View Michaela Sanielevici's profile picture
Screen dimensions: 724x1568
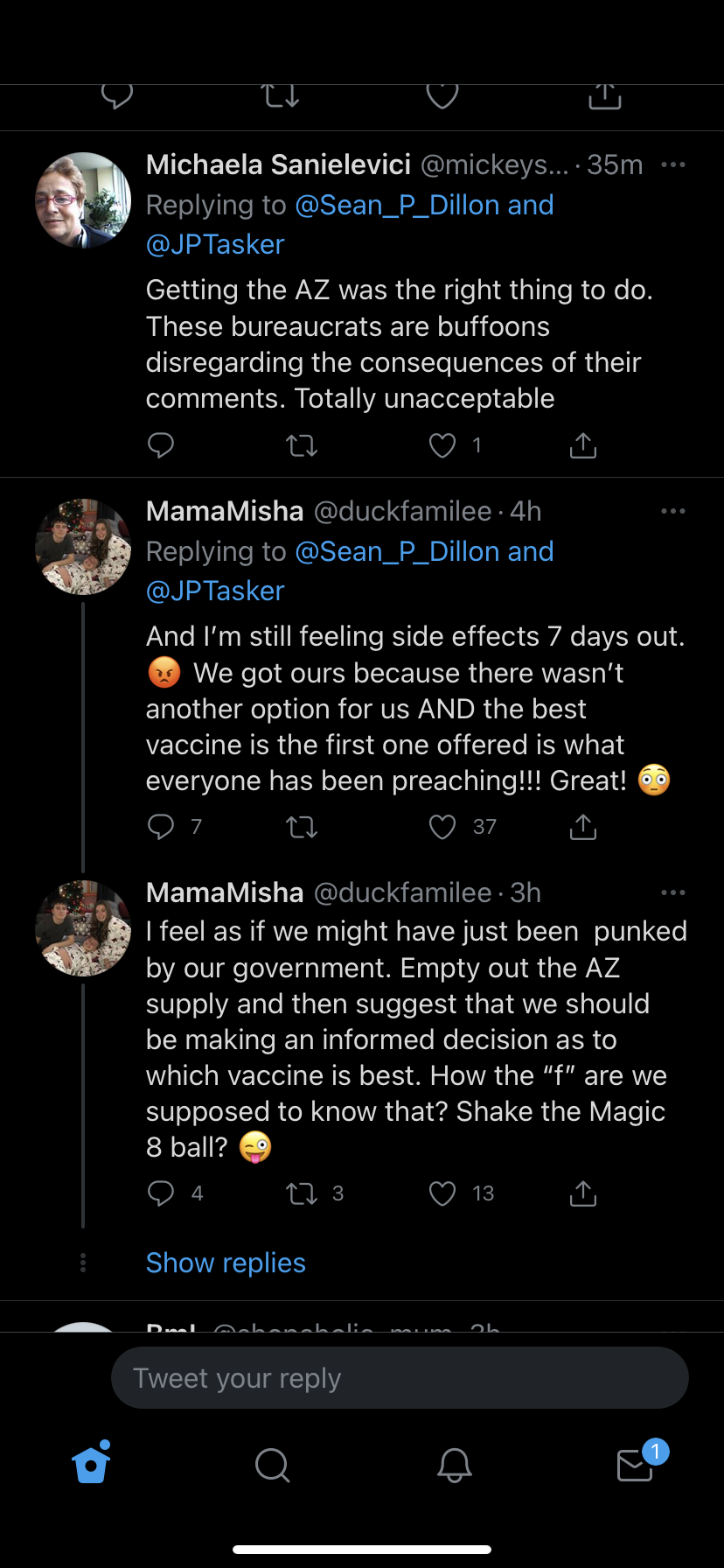(x=83, y=200)
